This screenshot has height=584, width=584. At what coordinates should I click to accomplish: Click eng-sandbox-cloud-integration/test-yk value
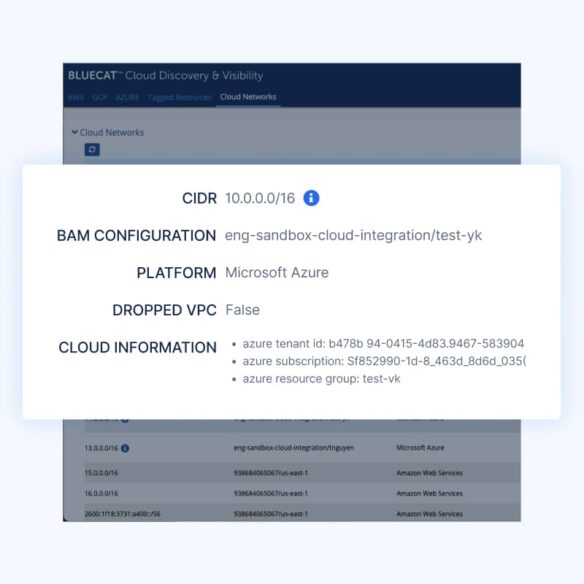pyautogui.click(x=353, y=235)
